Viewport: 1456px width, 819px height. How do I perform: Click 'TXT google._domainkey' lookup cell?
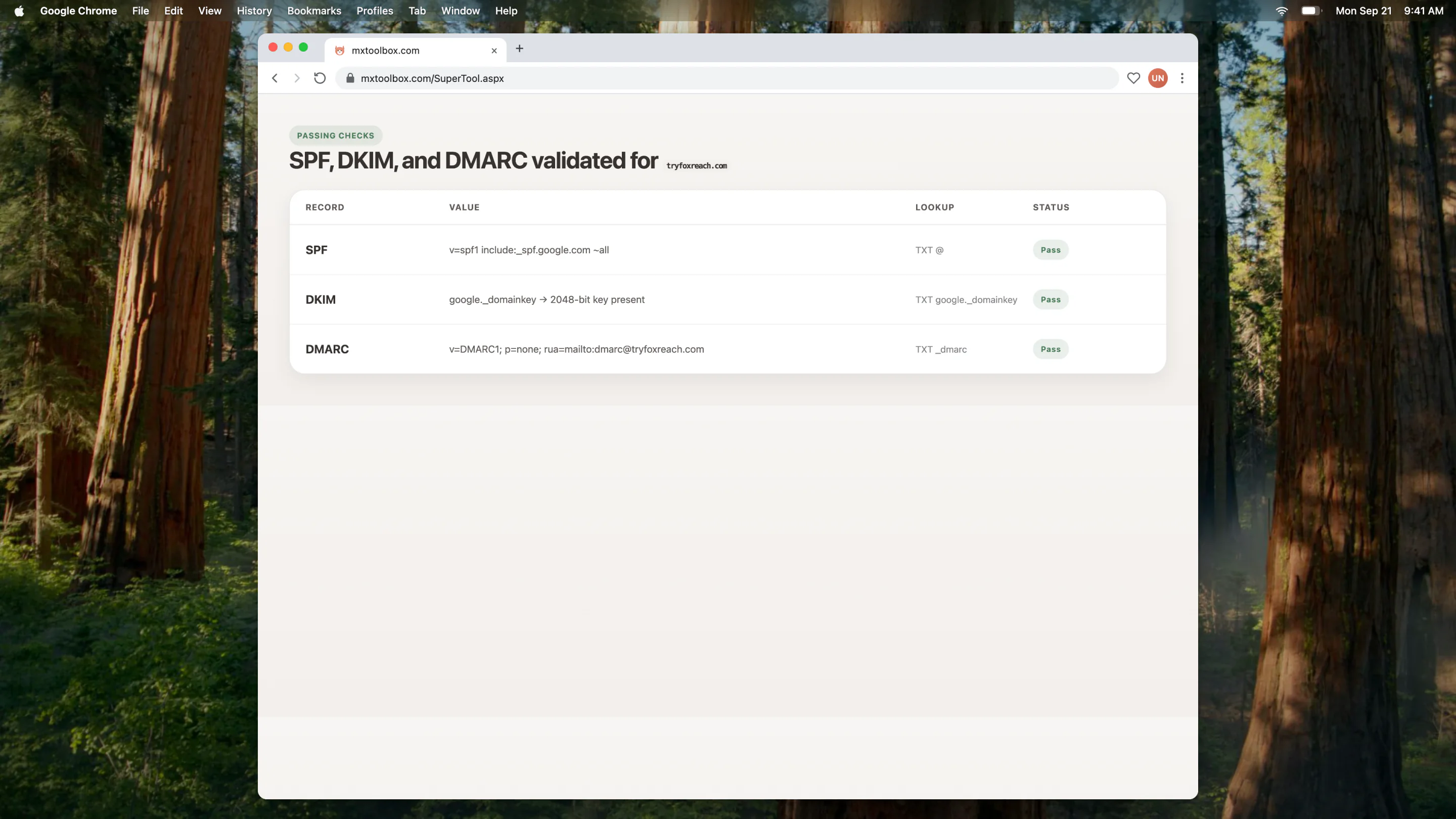[966, 300]
